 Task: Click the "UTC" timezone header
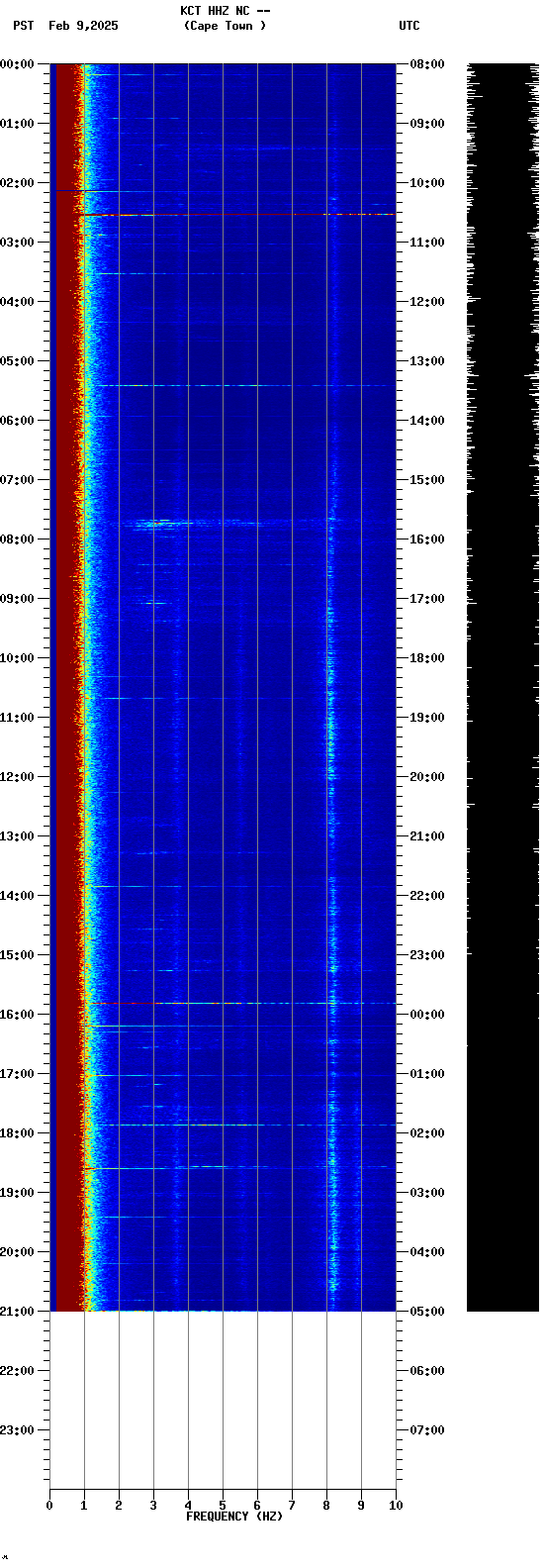click(x=409, y=26)
